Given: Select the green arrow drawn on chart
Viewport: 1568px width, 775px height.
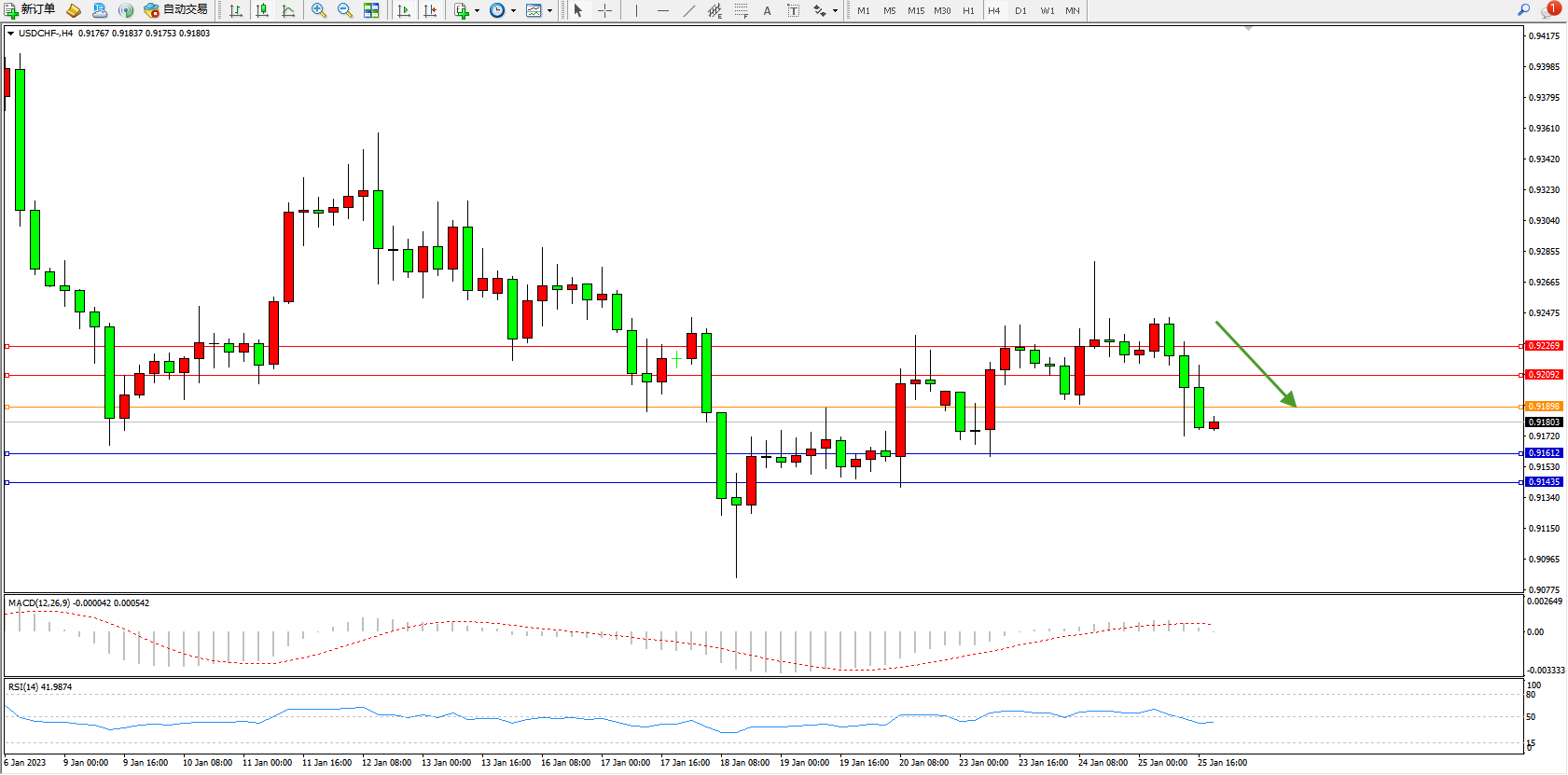Looking at the screenshot, I should tap(1256, 364).
